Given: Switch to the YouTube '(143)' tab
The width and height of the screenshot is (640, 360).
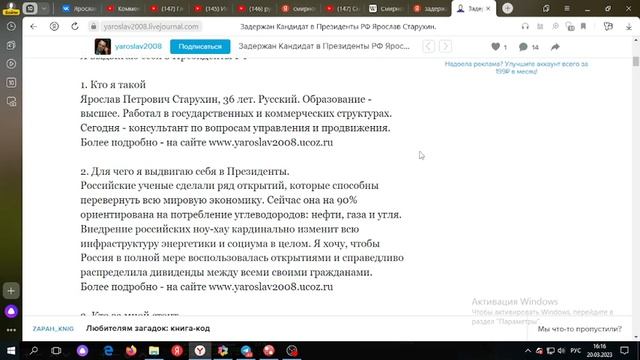Looking at the screenshot, I should click(x=211, y=8).
